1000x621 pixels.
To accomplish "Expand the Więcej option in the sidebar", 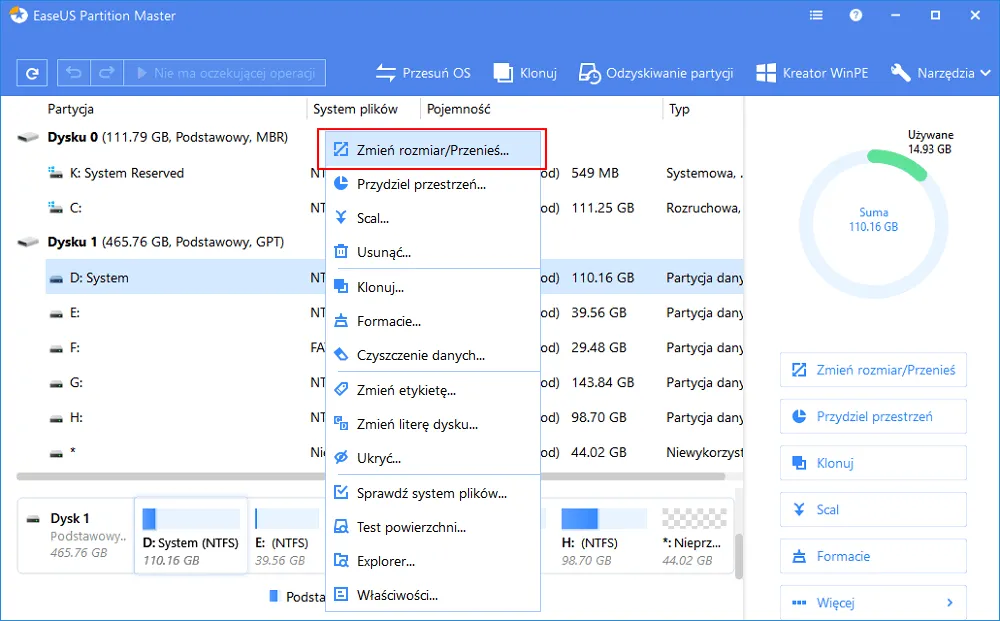I will click(872, 602).
